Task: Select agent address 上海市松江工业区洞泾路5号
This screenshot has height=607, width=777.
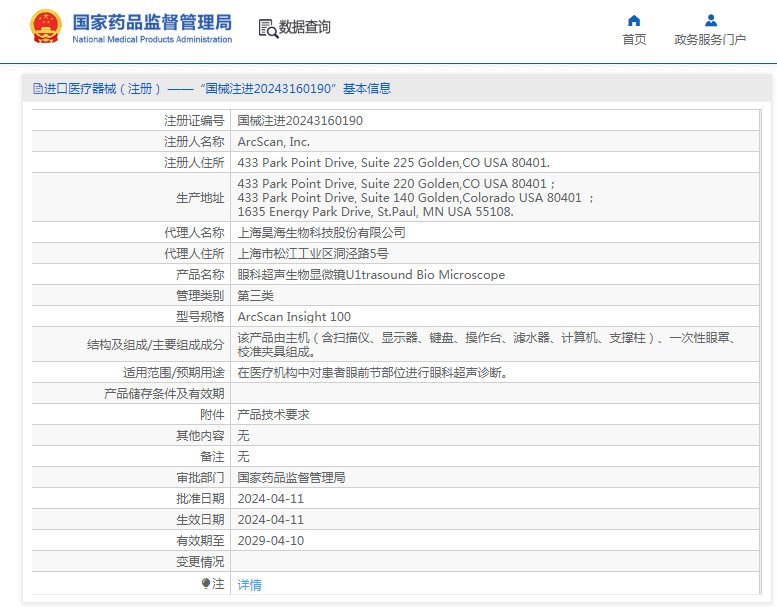Action: point(313,254)
